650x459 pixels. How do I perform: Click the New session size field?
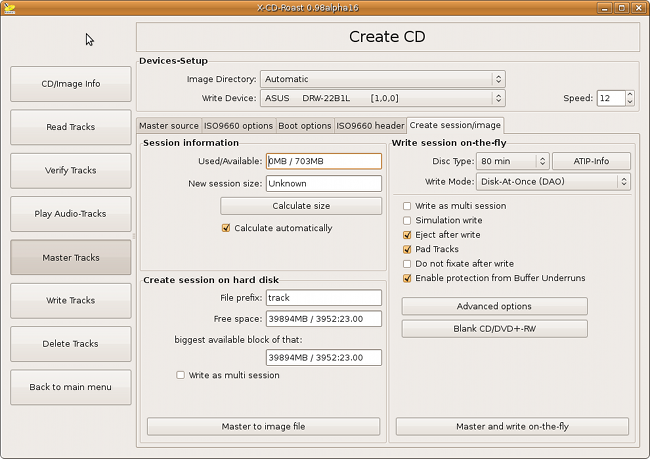324,183
